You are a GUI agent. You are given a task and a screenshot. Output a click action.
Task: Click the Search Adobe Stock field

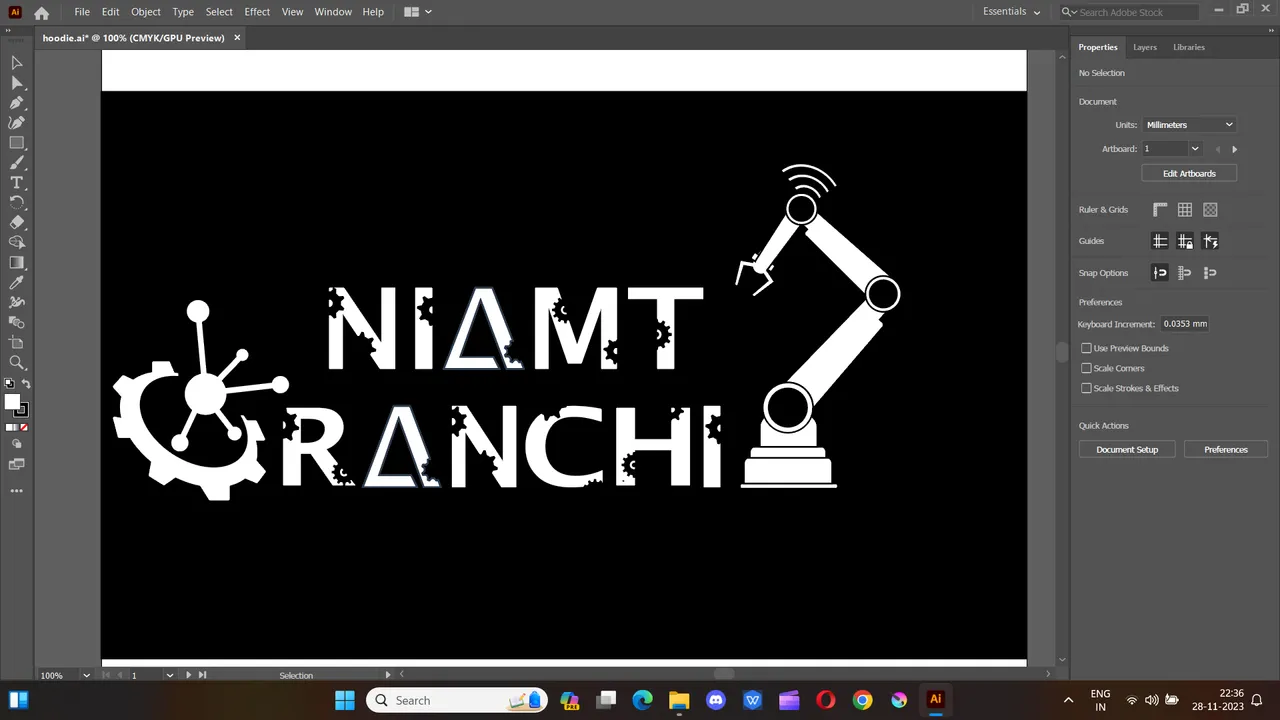pyautogui.click(x=1129, y=12)
